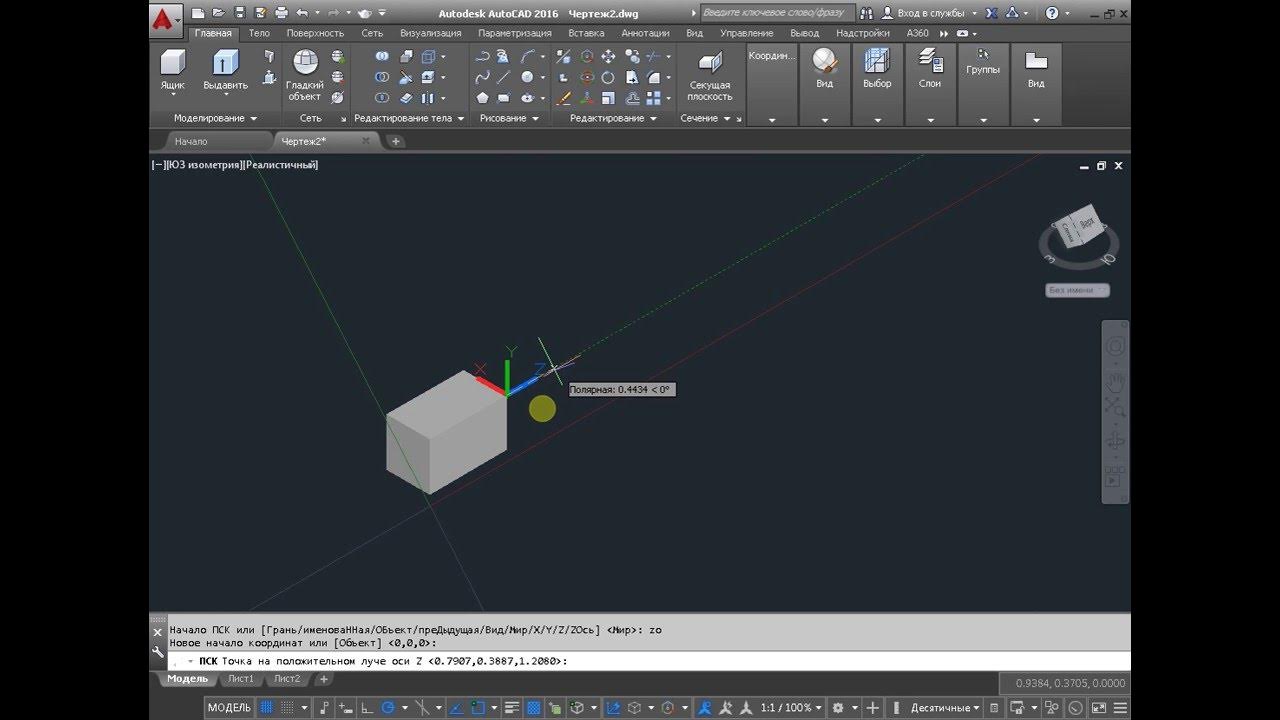Toggle ortho mode in status bar
The image size is (1280, 720).
[x=367, y=708]
